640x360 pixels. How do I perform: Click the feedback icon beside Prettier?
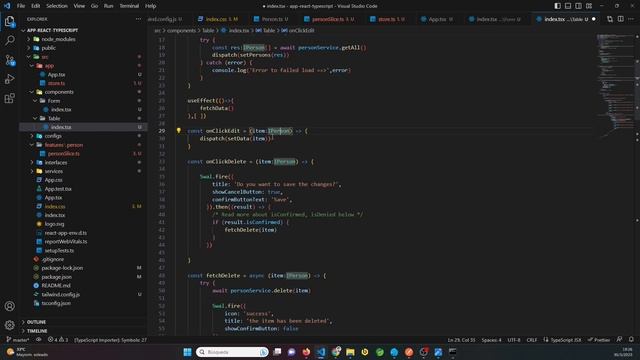tap(620, 340)
